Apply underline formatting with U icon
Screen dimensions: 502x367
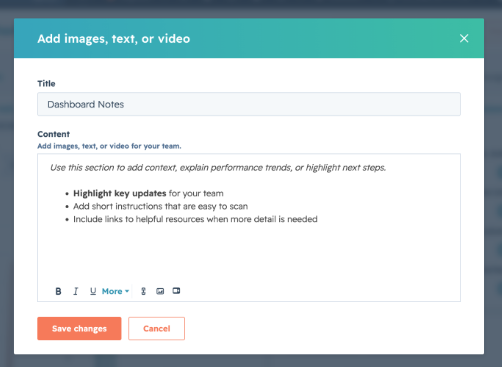pos(93,291)
